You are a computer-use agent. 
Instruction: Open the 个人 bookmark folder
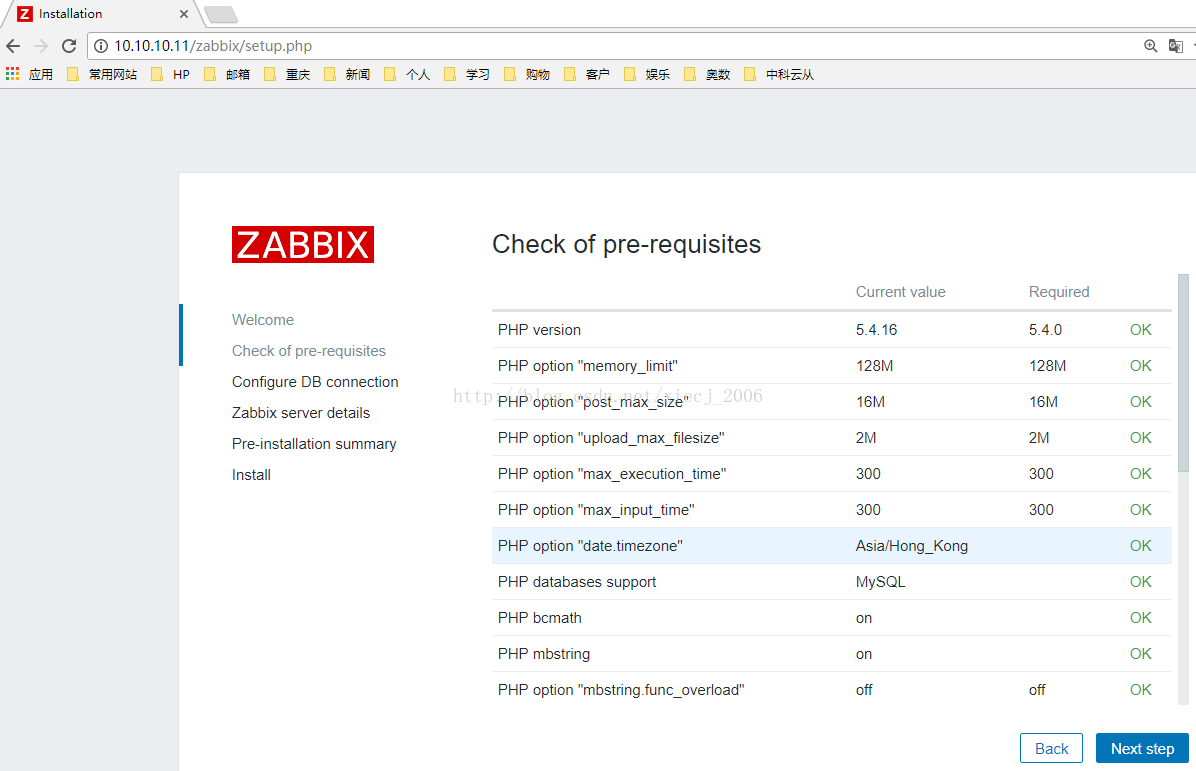(407, 74)
